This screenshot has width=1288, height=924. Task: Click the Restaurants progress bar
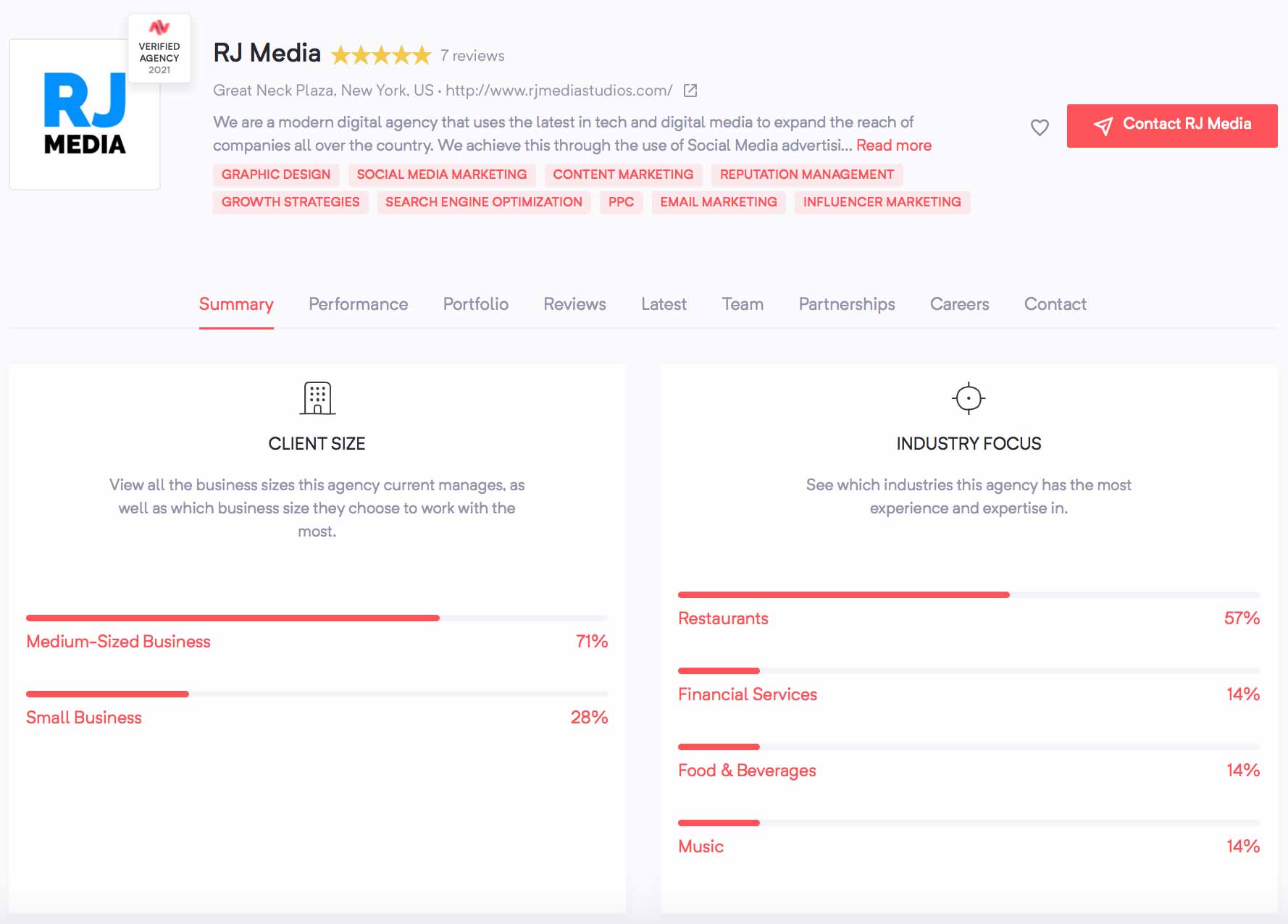click(969, 595)
